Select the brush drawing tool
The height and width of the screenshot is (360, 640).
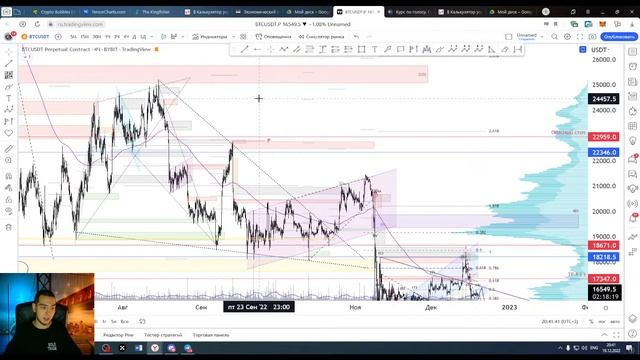tap(9, 87)
